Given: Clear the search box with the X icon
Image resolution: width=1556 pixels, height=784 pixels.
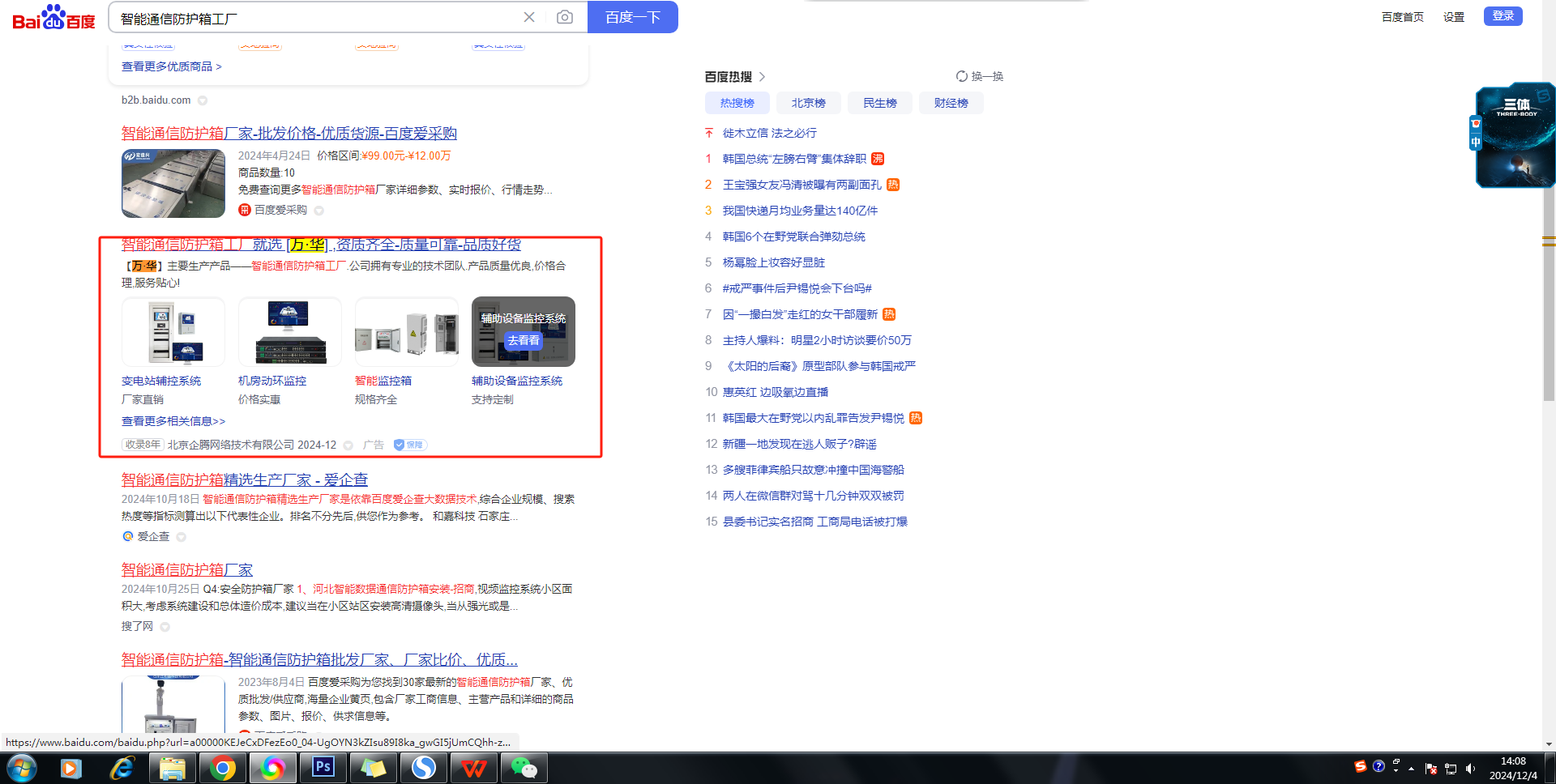Looking at the screenshot, I should point(529,17).
